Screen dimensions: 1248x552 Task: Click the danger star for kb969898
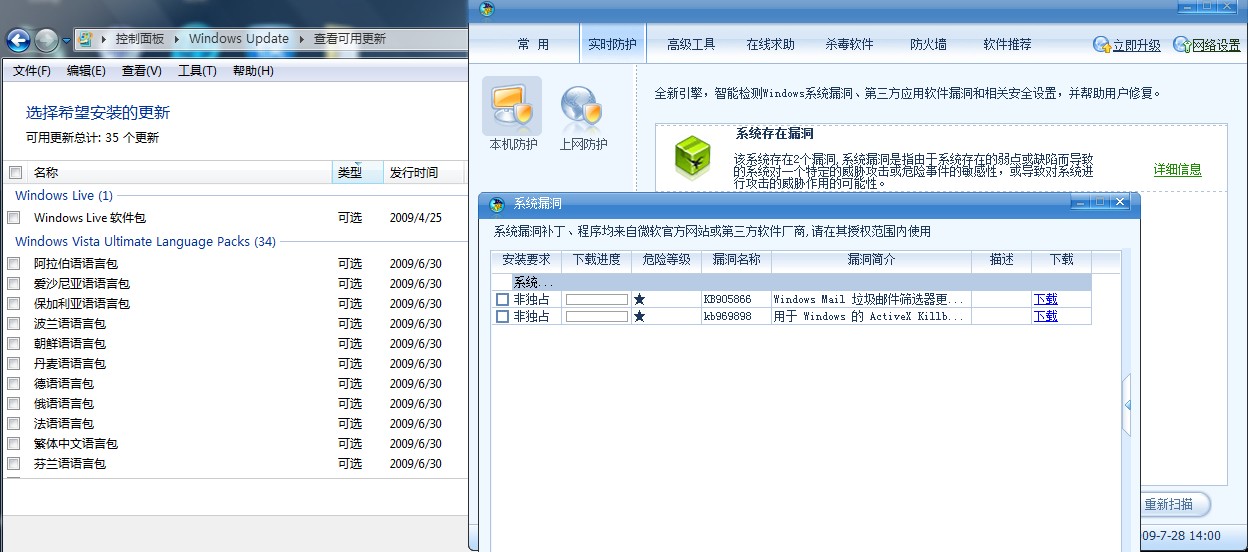[640, 316]
